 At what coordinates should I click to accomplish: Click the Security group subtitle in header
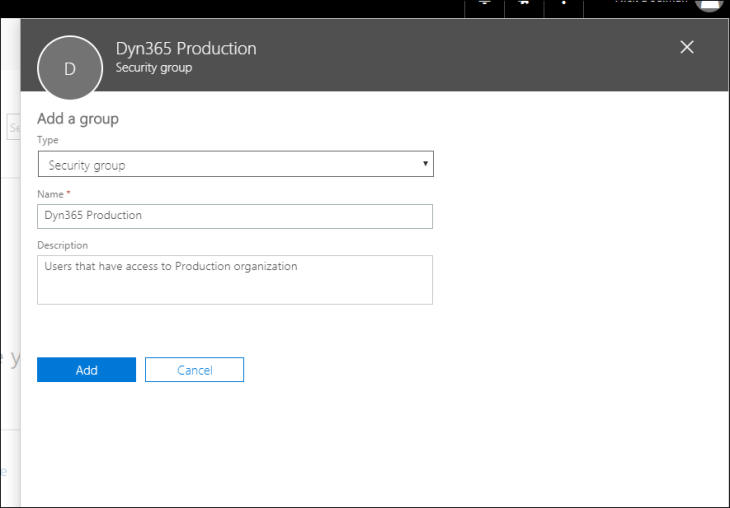coord(154,68)
